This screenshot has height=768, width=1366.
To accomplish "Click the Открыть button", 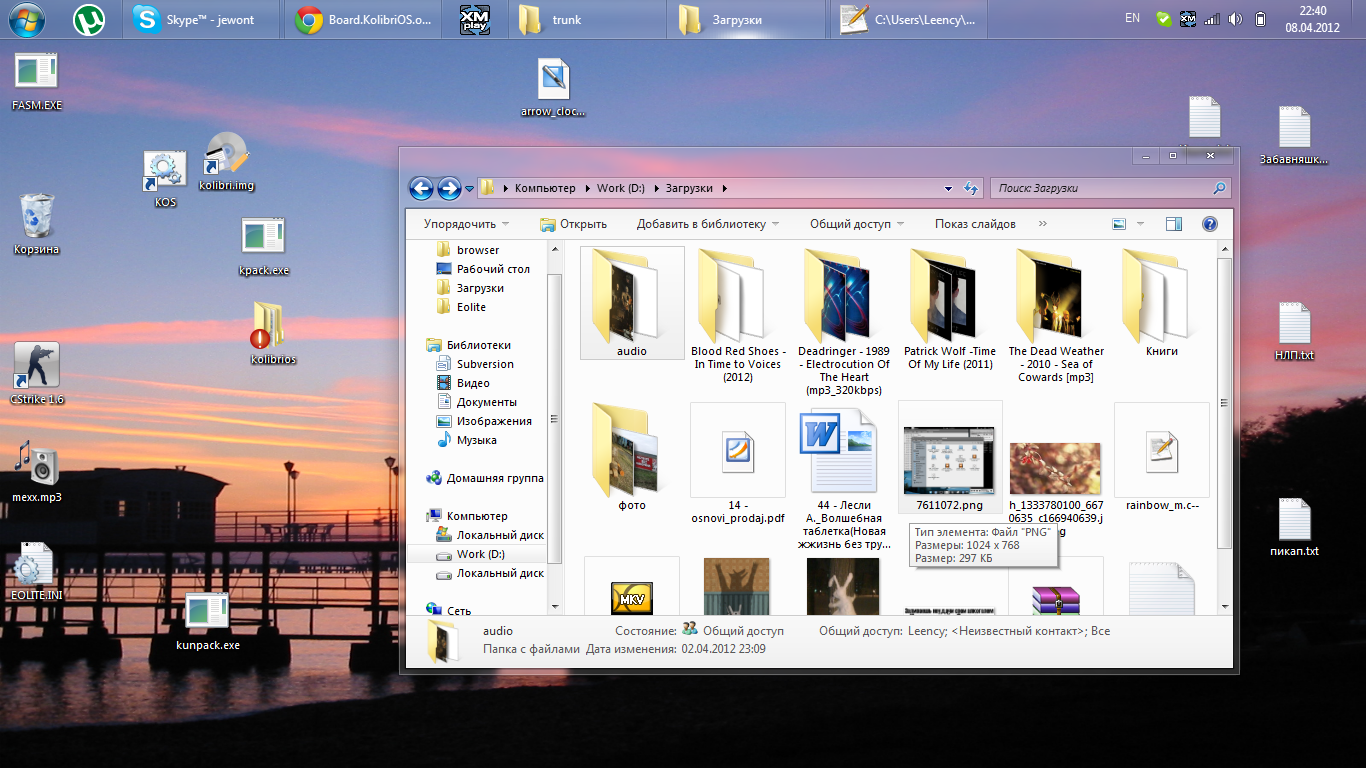I will (x=573, y=224).
